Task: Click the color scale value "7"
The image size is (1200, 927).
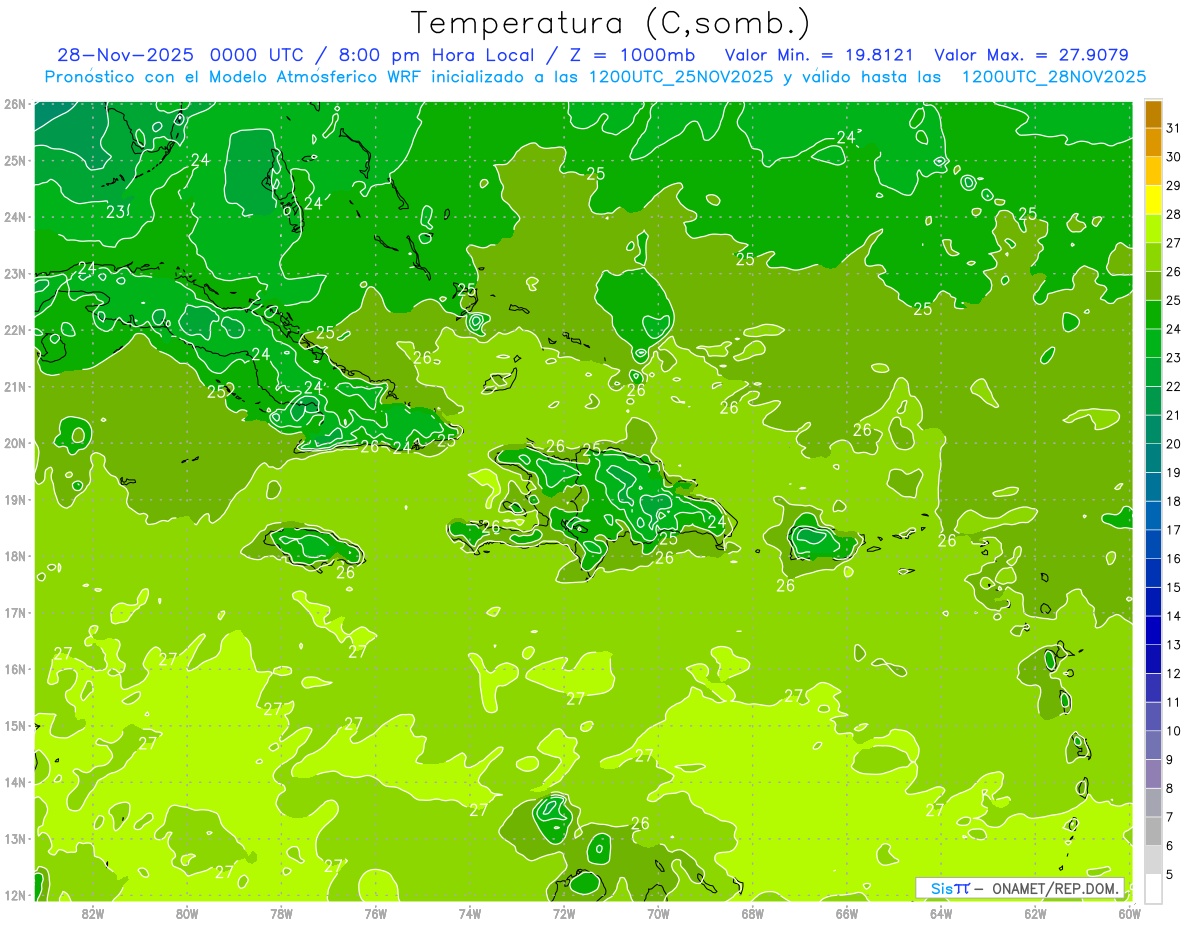Action: pyautogui.click(x=1170, y=817)
